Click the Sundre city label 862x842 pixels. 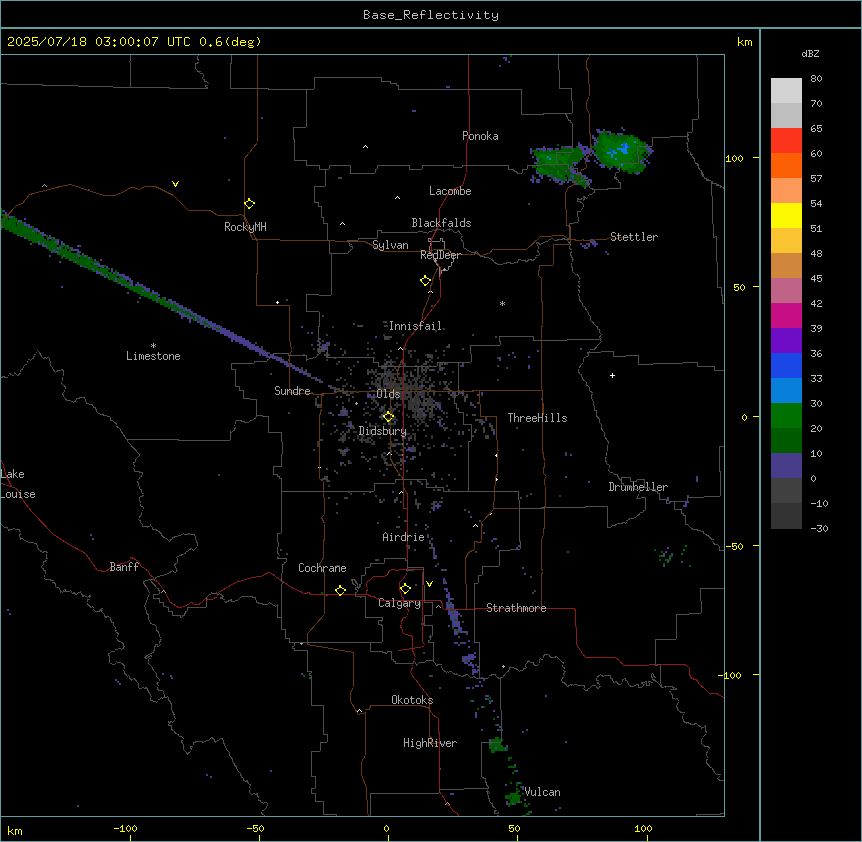292,391
